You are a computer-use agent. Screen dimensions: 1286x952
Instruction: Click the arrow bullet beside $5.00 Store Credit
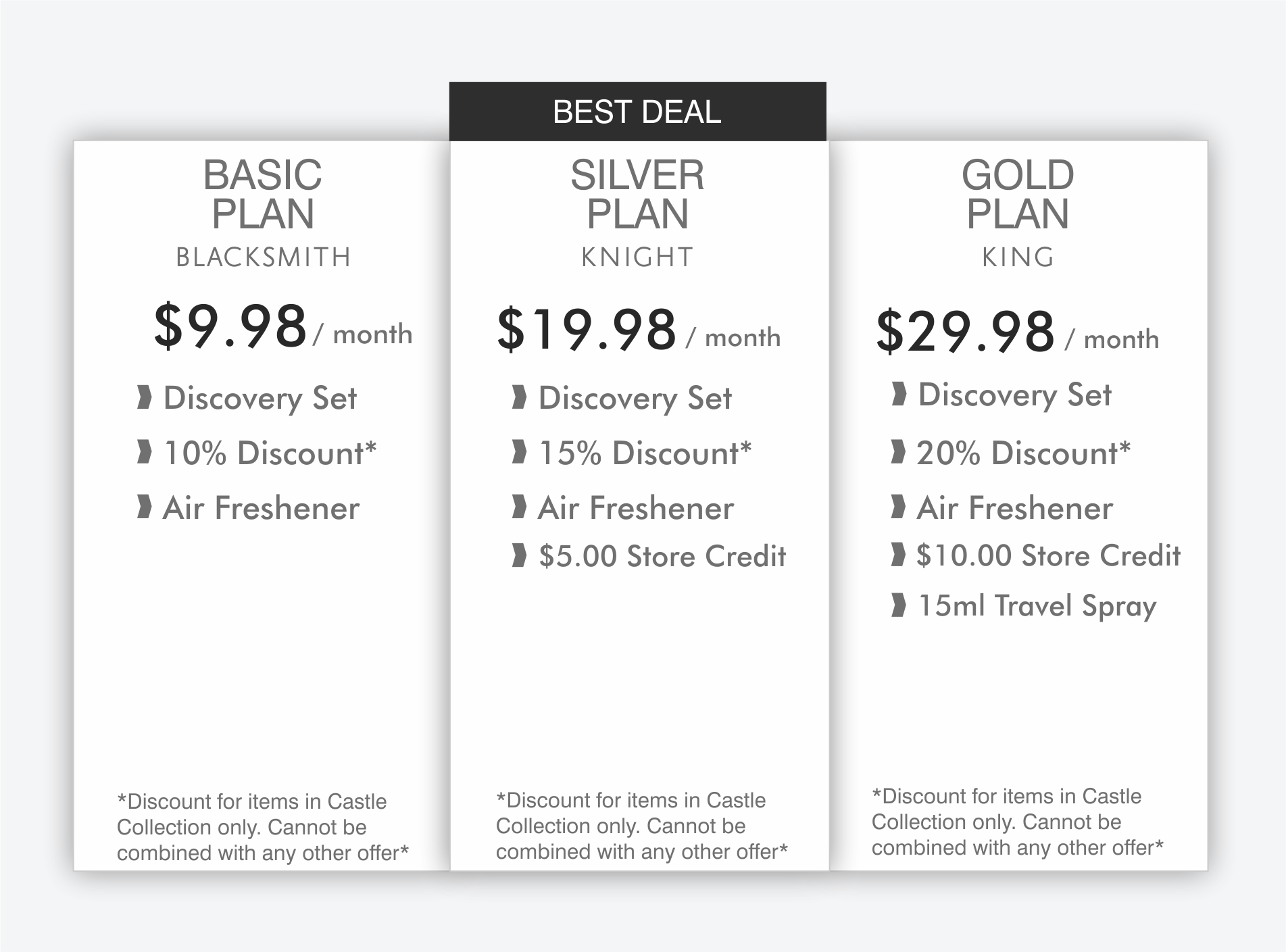click(x=519, y=555)
